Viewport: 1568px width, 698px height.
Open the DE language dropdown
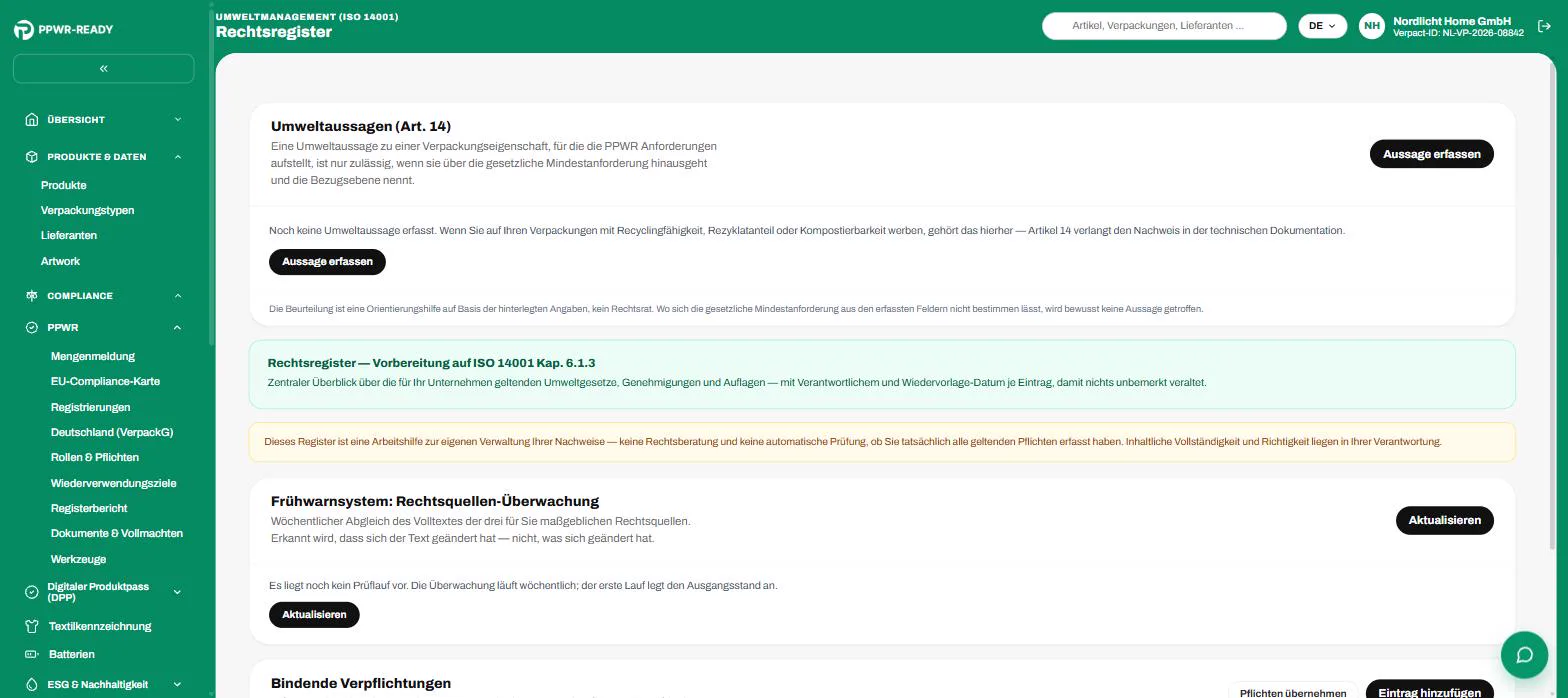pyautogui.click(x=1322, y=26)
